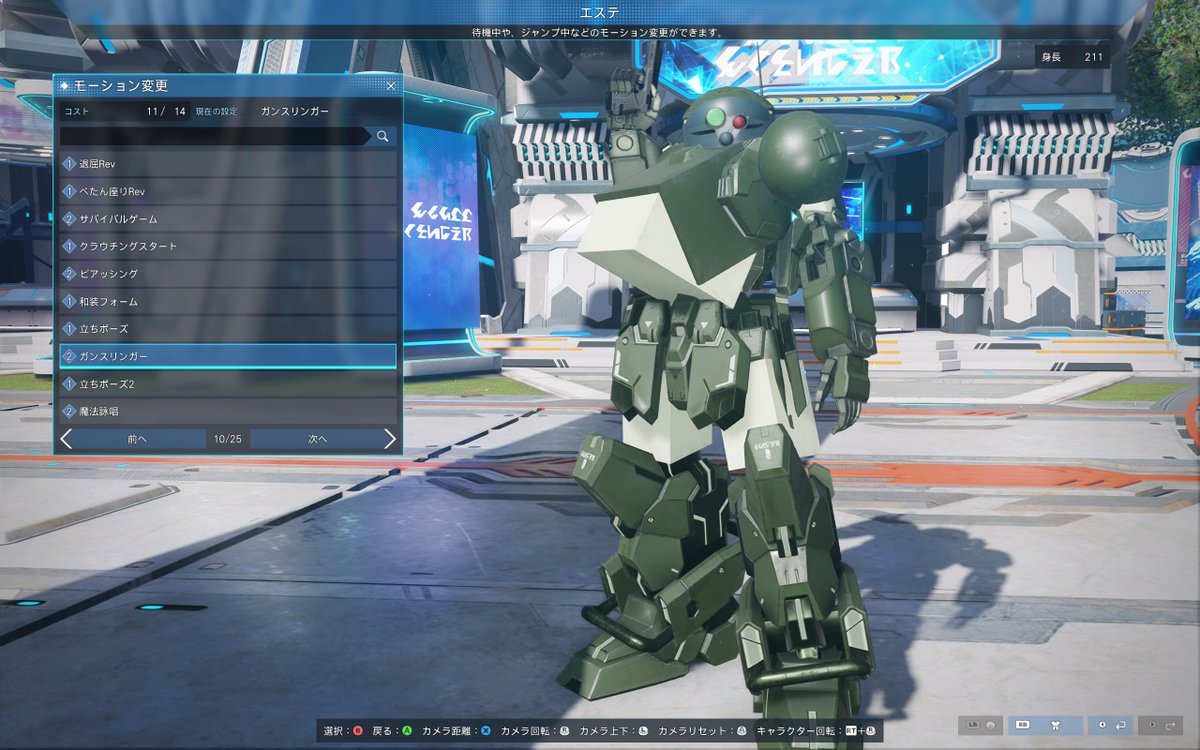Click the magnifier search icon in motion panel
Viewport: 1200px width, 750px height.
(x=382, y=136)
